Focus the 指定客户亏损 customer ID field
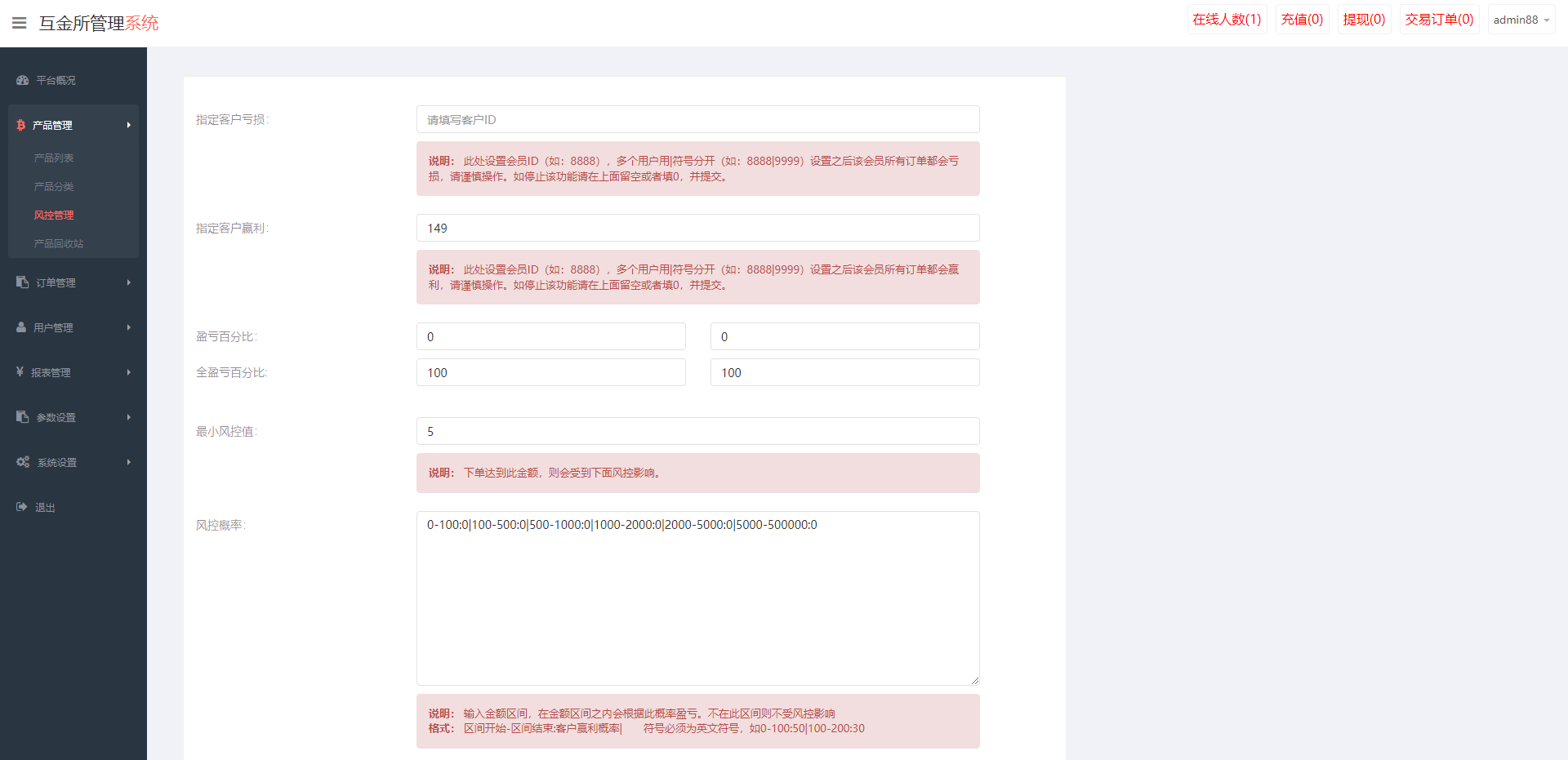Viewport: 1568px width, 760px height. click(698, 119)
